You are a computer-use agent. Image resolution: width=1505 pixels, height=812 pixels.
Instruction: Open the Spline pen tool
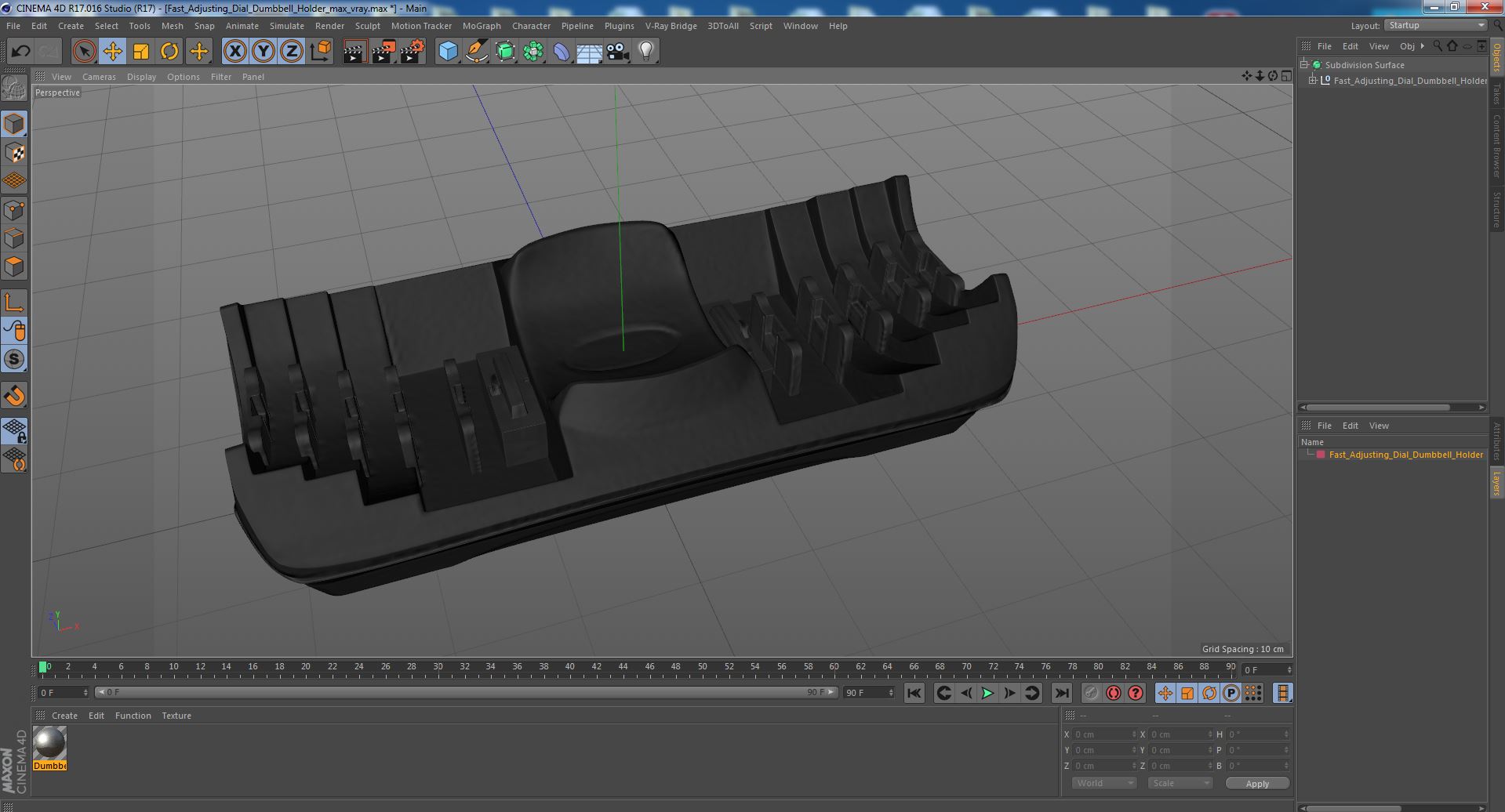point(477,52)
